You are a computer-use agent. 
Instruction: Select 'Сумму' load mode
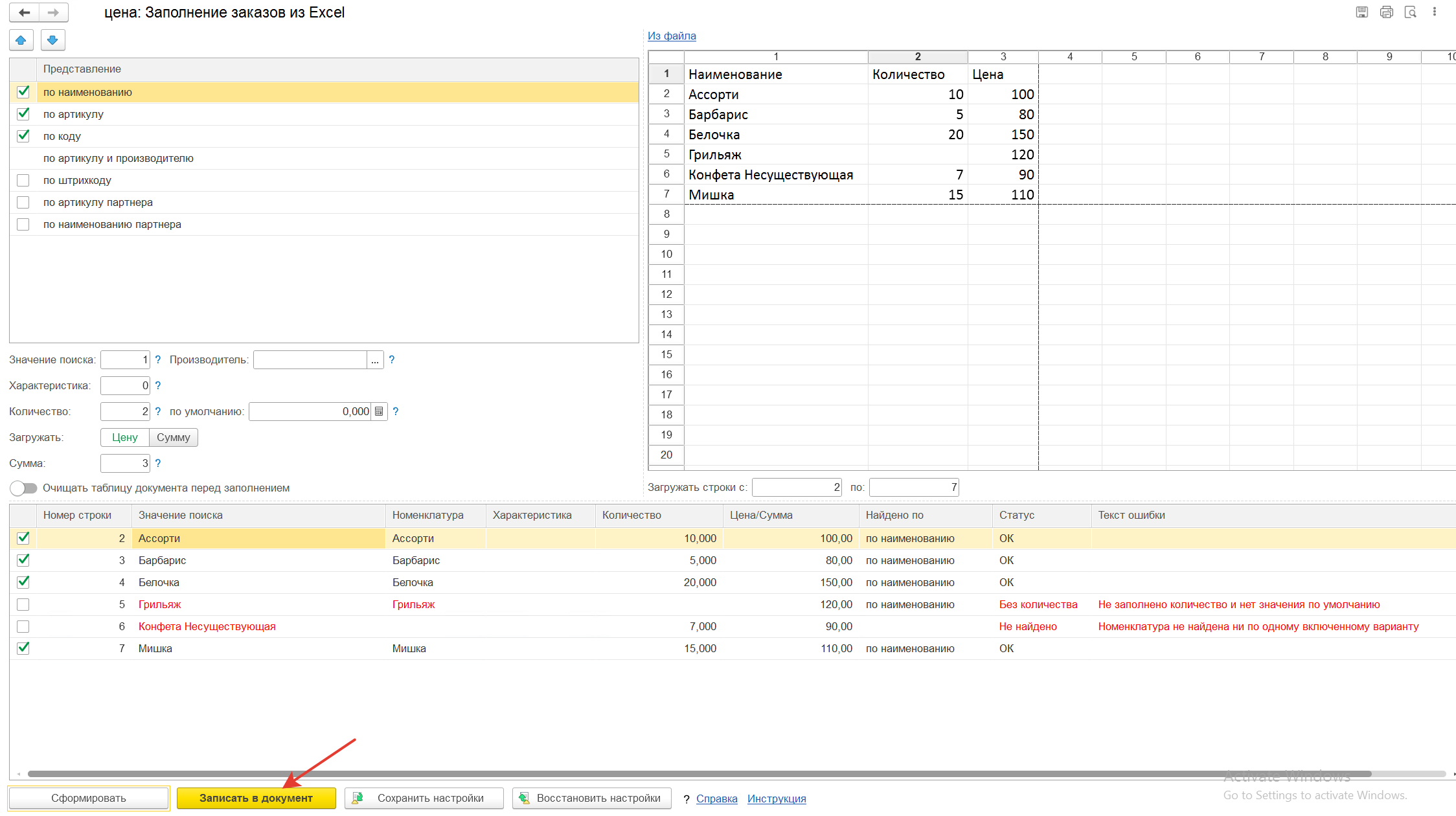(174, 437)
